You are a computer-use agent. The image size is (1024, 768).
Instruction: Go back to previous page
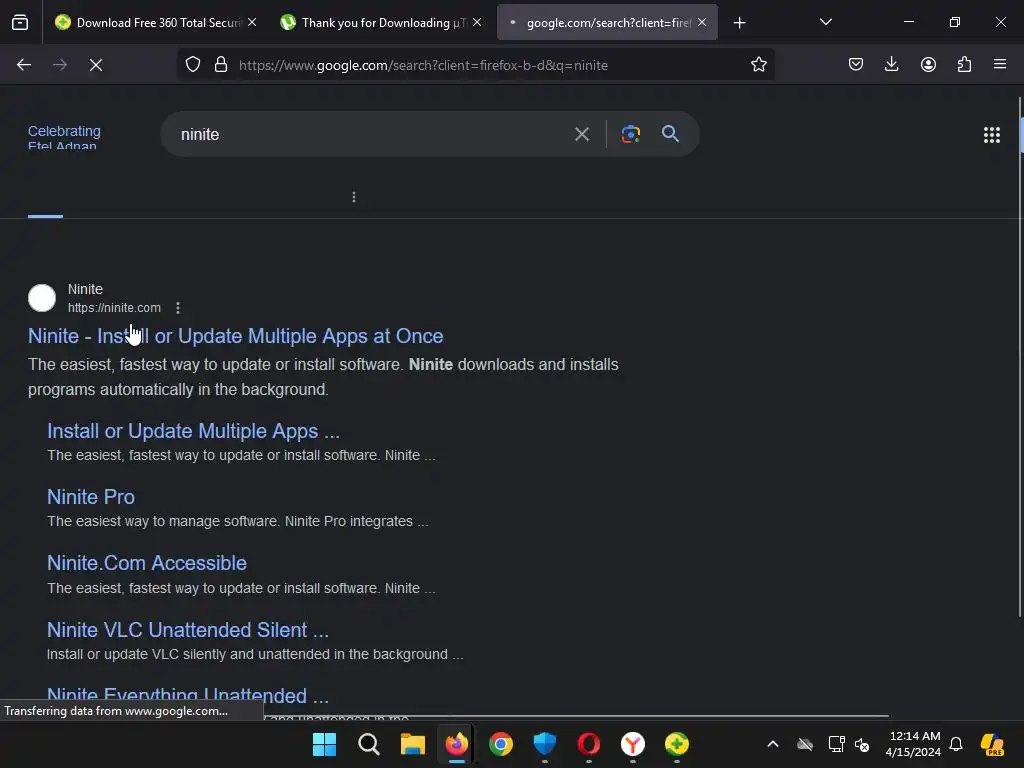coord(24,65)
